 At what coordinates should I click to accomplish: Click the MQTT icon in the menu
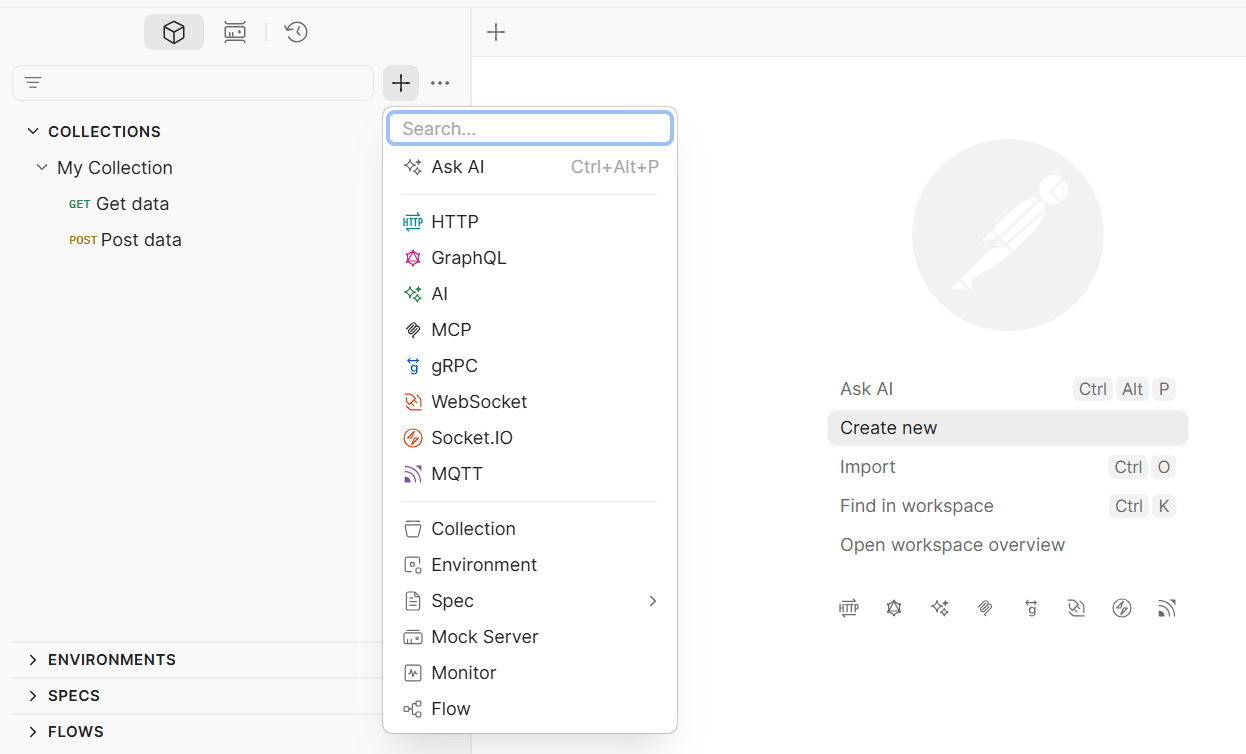(x=413, y=474)
